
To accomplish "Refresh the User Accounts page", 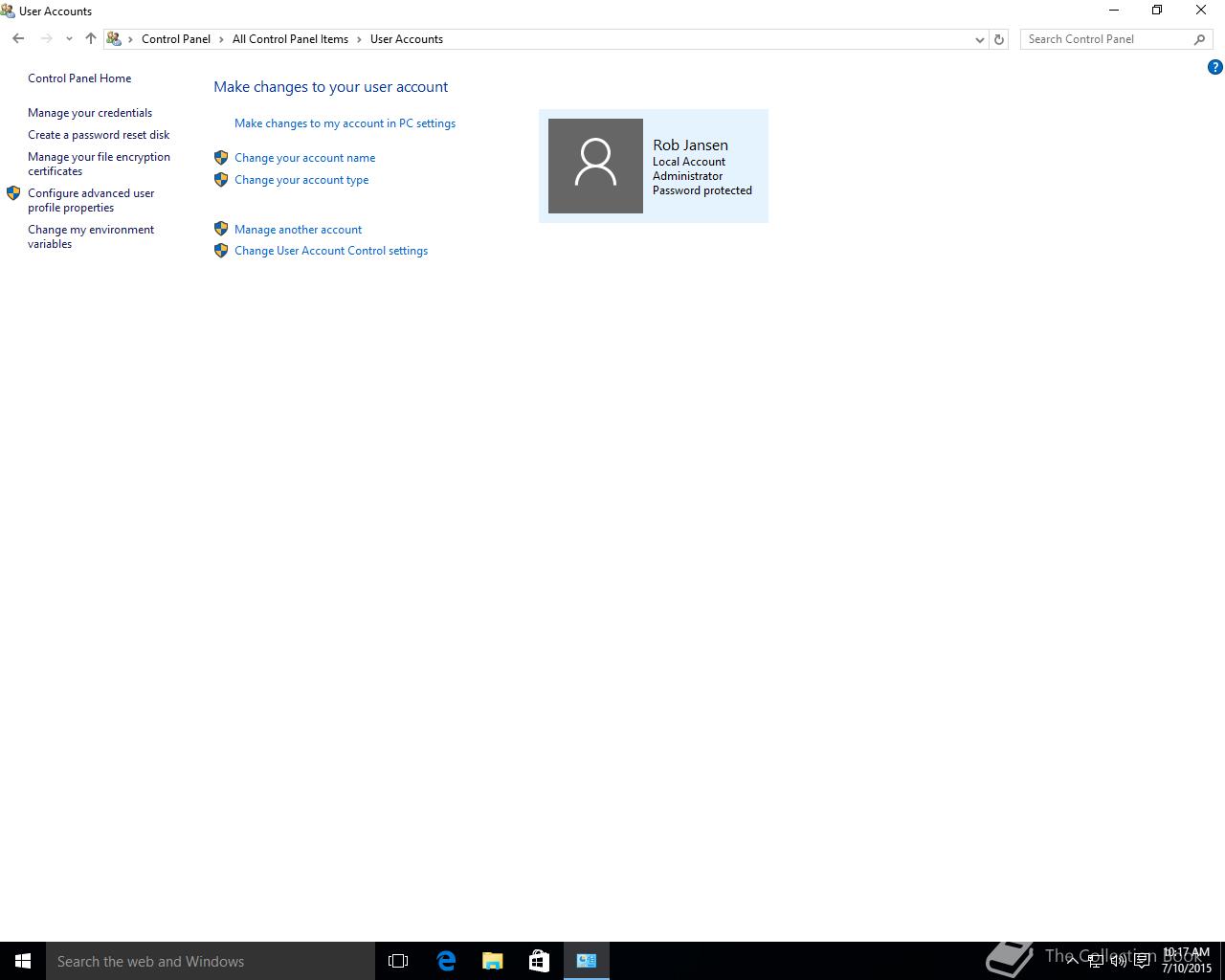I will (999, 39).
